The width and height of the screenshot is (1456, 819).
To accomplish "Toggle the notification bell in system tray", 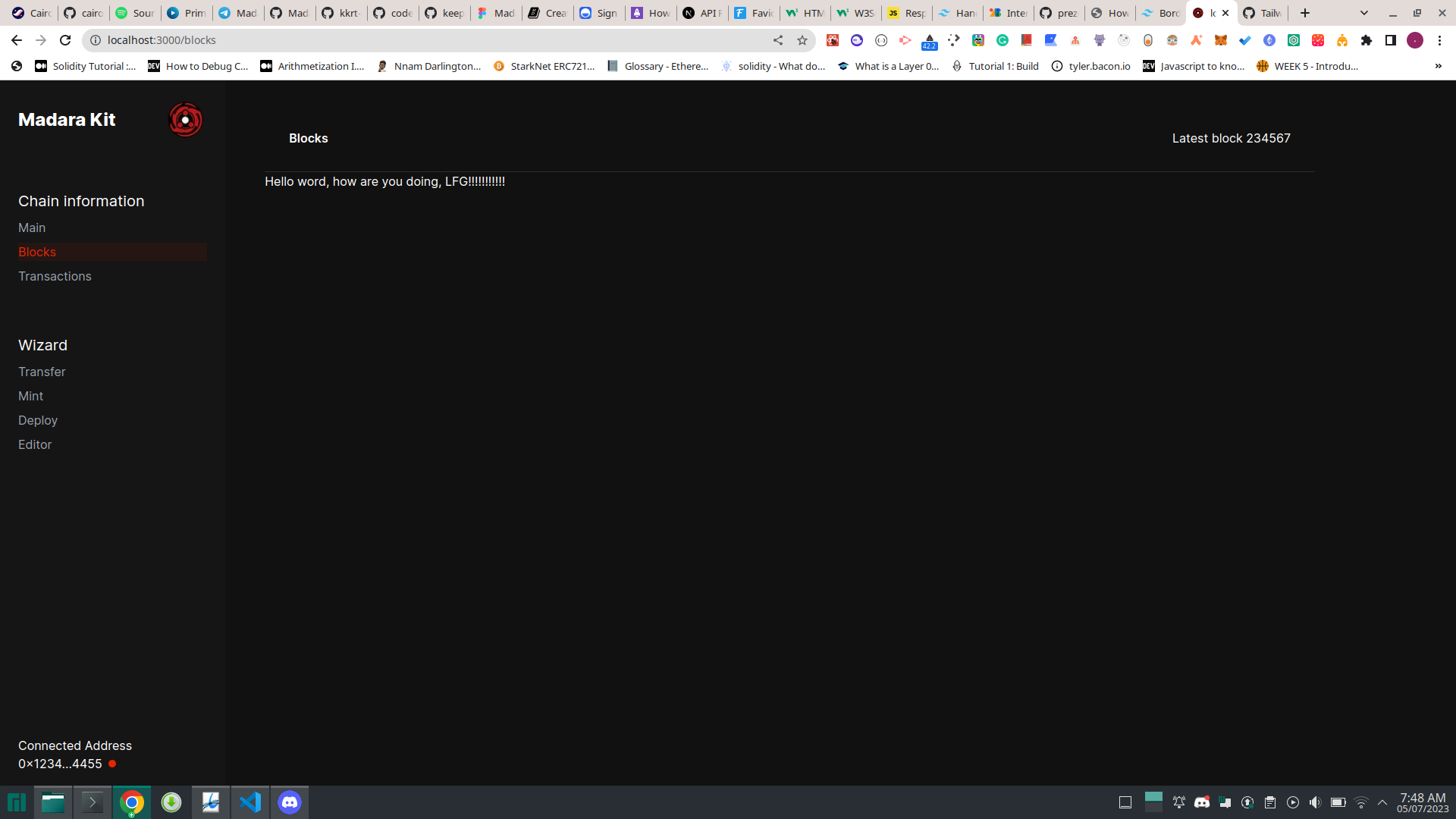I will [x=1180, y=802].
